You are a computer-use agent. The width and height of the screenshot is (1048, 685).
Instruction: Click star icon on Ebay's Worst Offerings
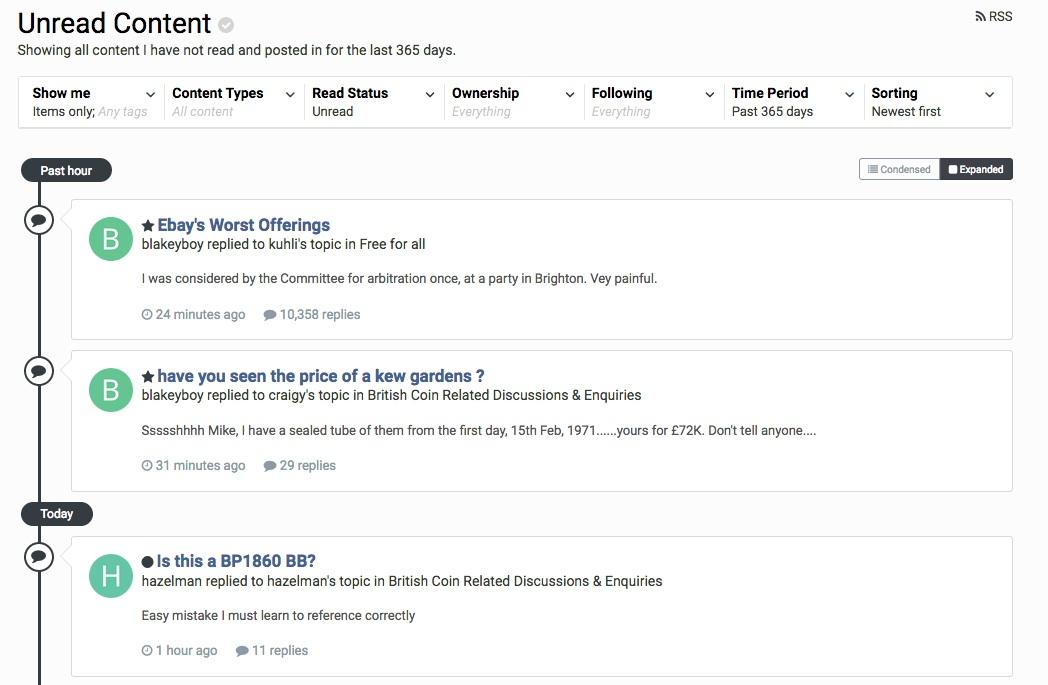pos(148,226)
